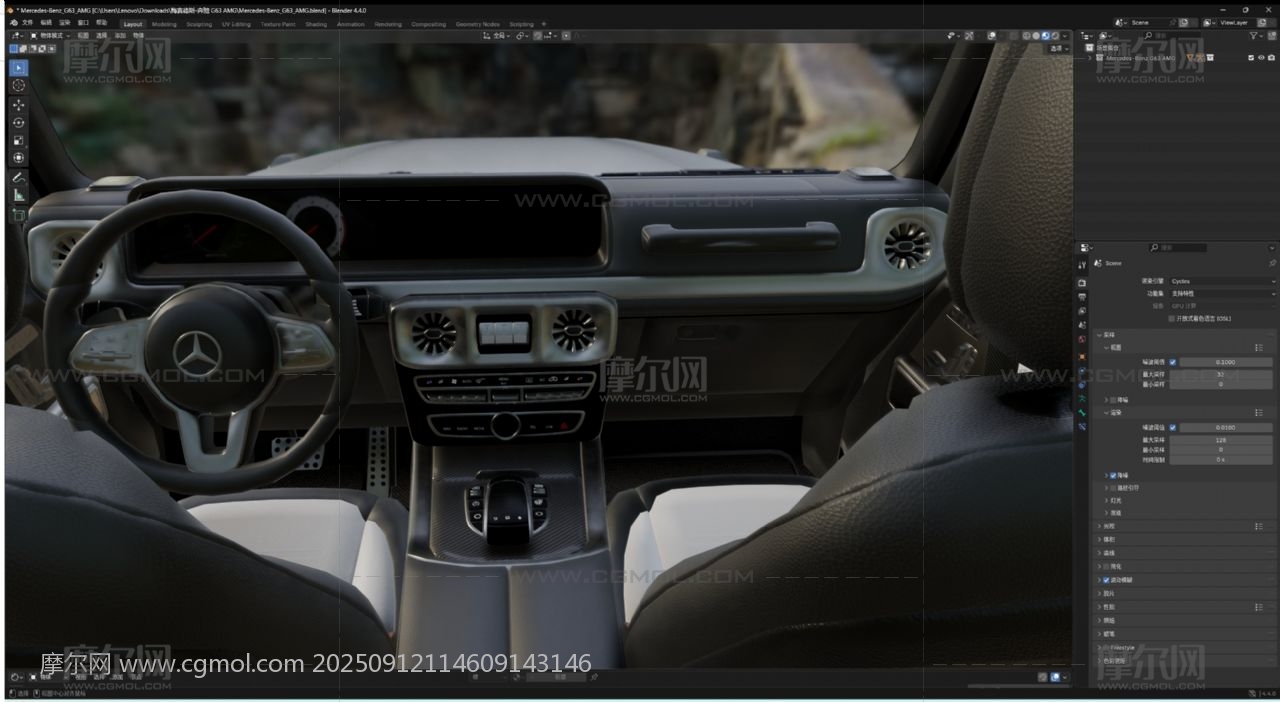Switch to the Modeling workspace tab

click(164, 24)
